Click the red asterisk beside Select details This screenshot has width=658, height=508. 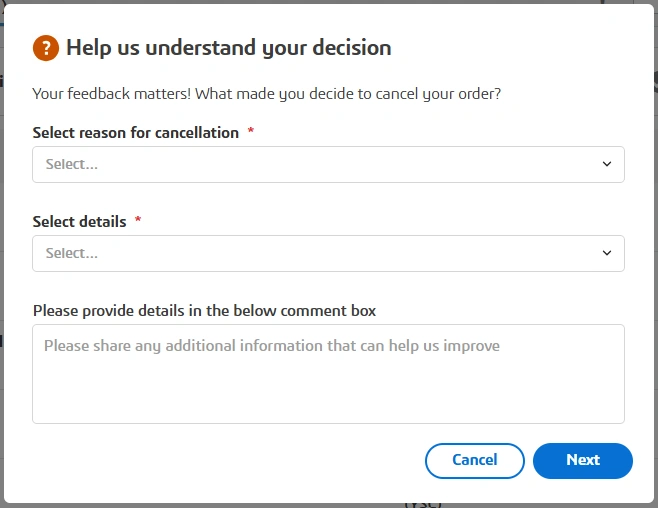click(x=138, y=221)
